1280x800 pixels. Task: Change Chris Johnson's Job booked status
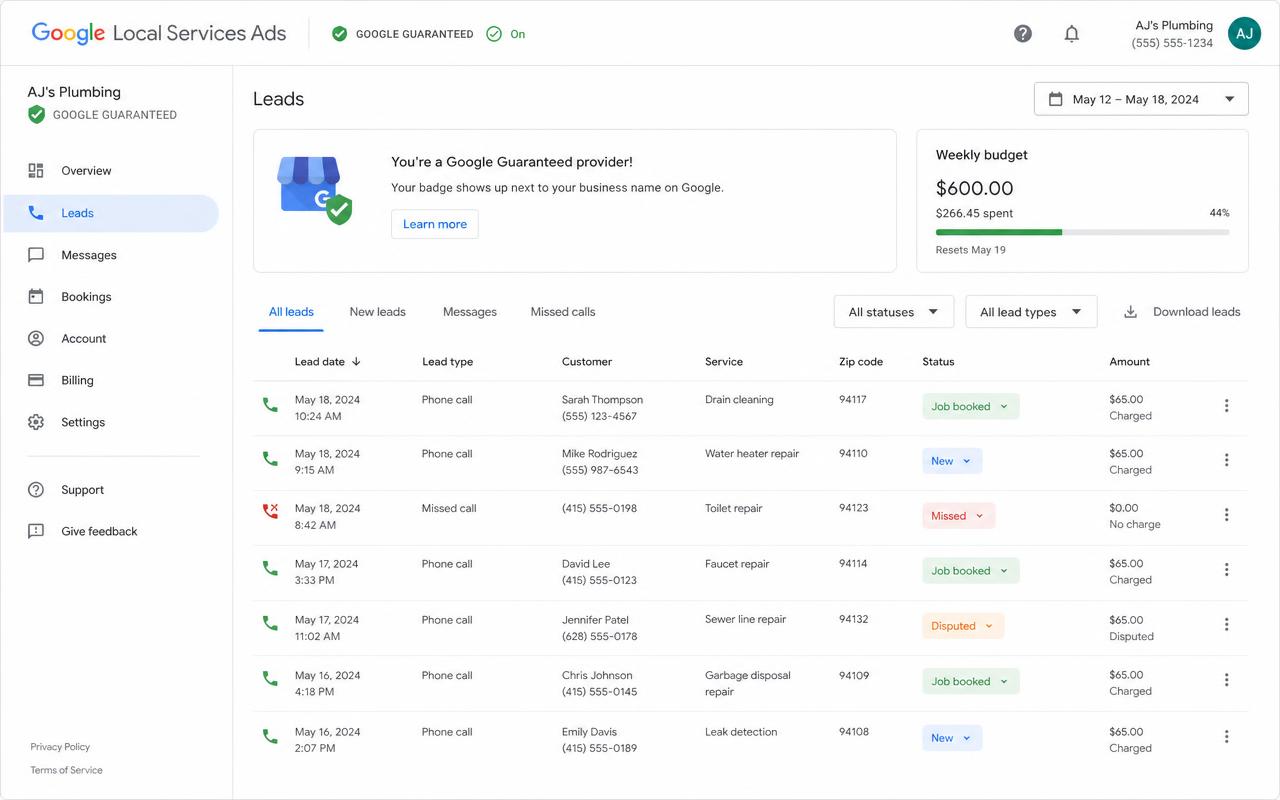(x=970, y=682)
